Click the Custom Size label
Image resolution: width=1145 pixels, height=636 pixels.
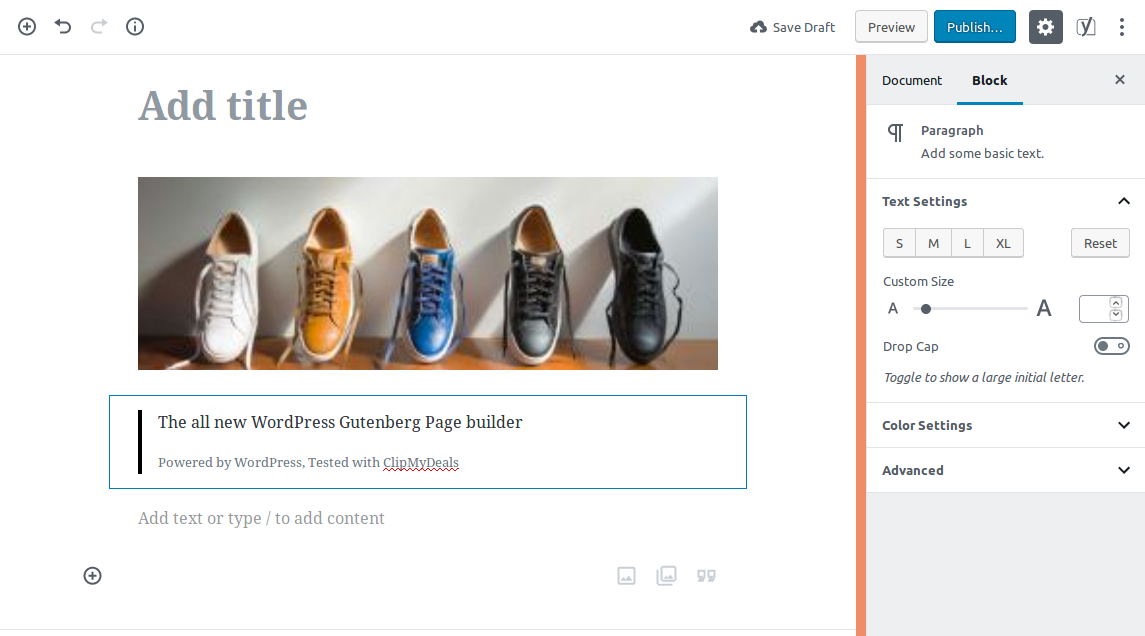pyautogui.click(x=919, y=281)
